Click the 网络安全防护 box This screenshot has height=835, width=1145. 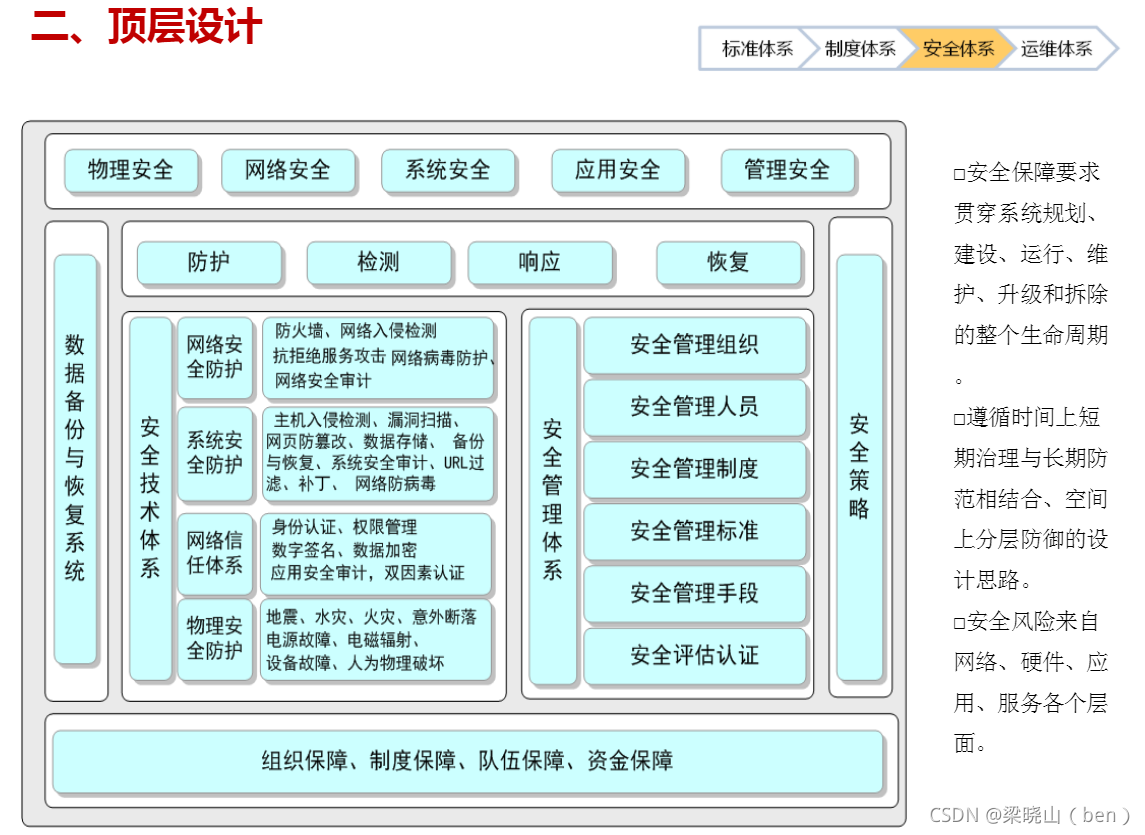click(x=215, y=357)
